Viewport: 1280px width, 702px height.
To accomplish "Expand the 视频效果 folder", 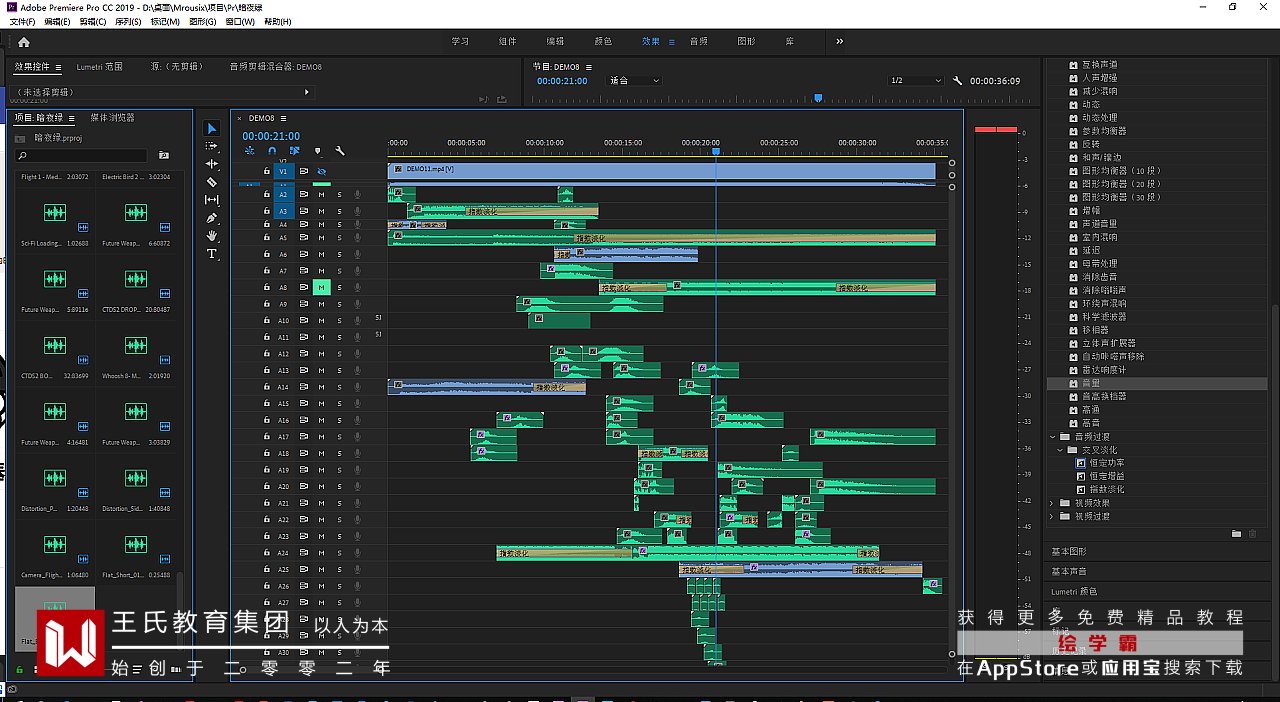I will [1053, 503].
